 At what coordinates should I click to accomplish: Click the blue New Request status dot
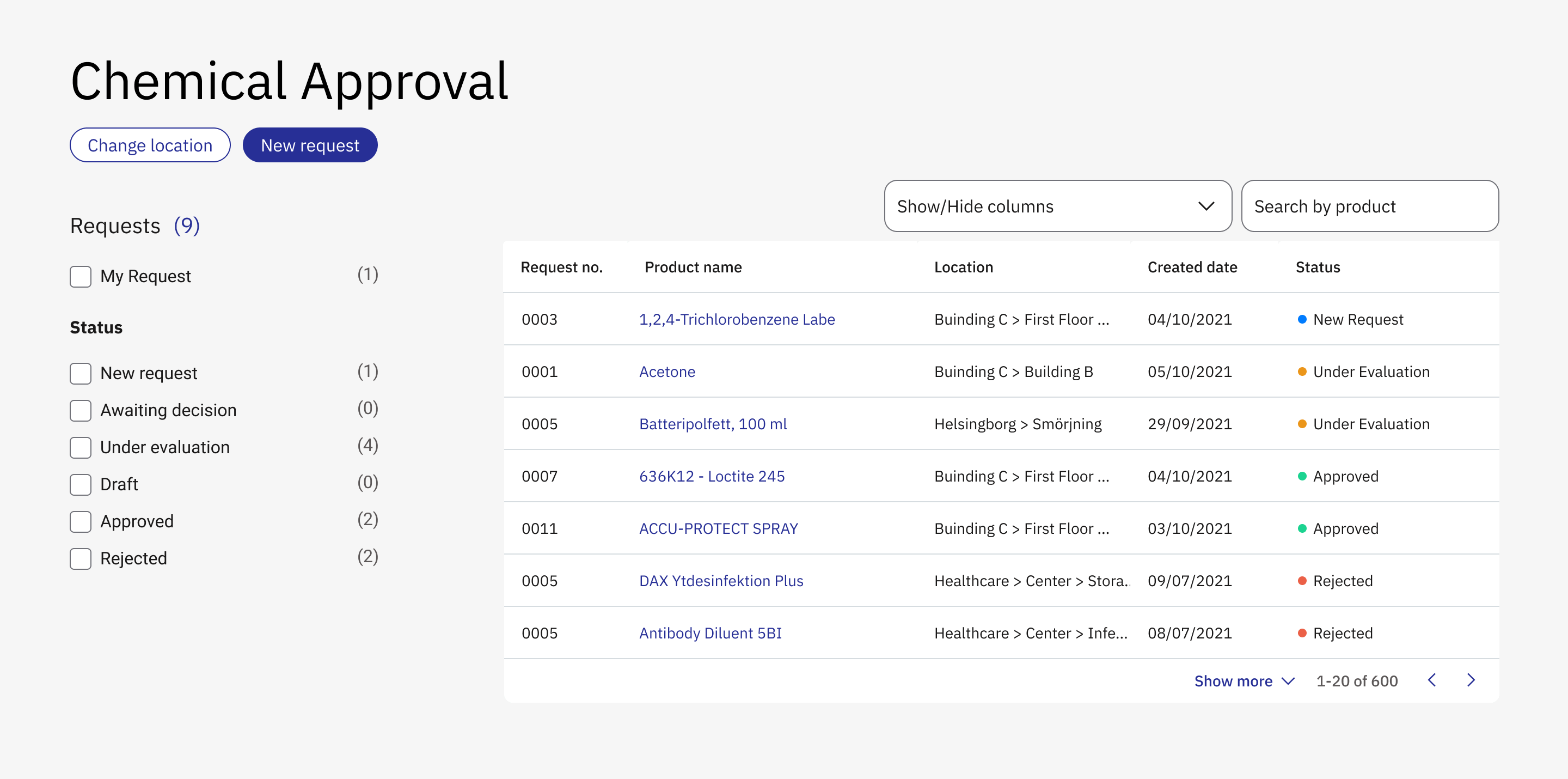pyautogui.click(x=1302, y=320)
